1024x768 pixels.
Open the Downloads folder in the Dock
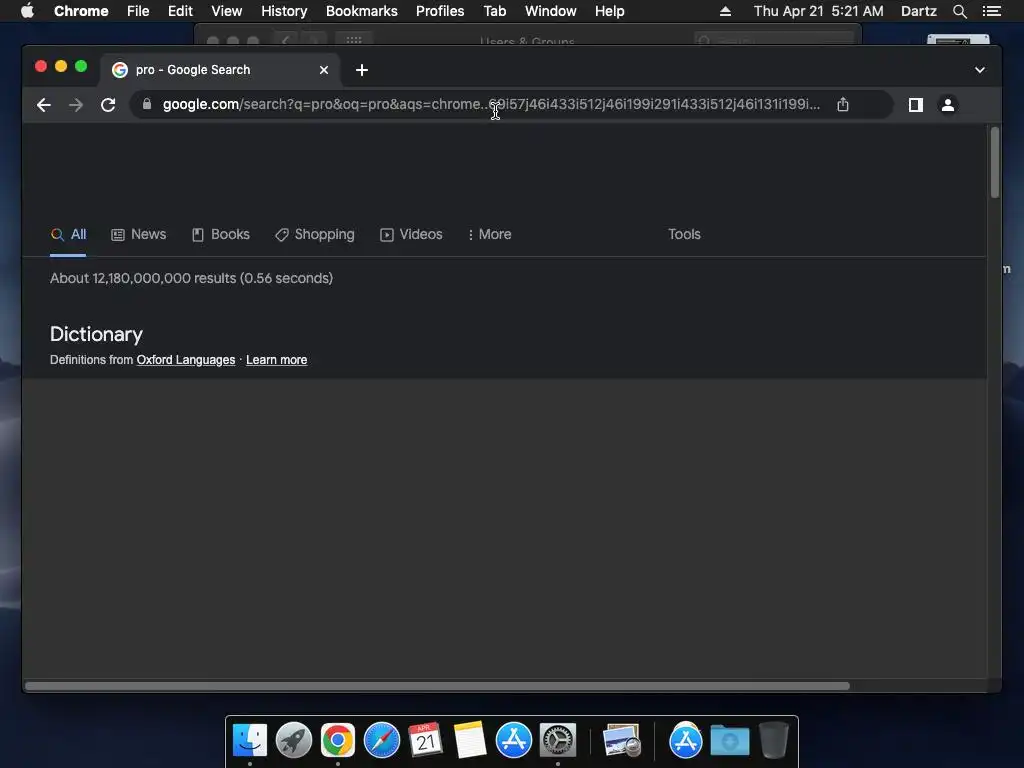pos(729,741)
